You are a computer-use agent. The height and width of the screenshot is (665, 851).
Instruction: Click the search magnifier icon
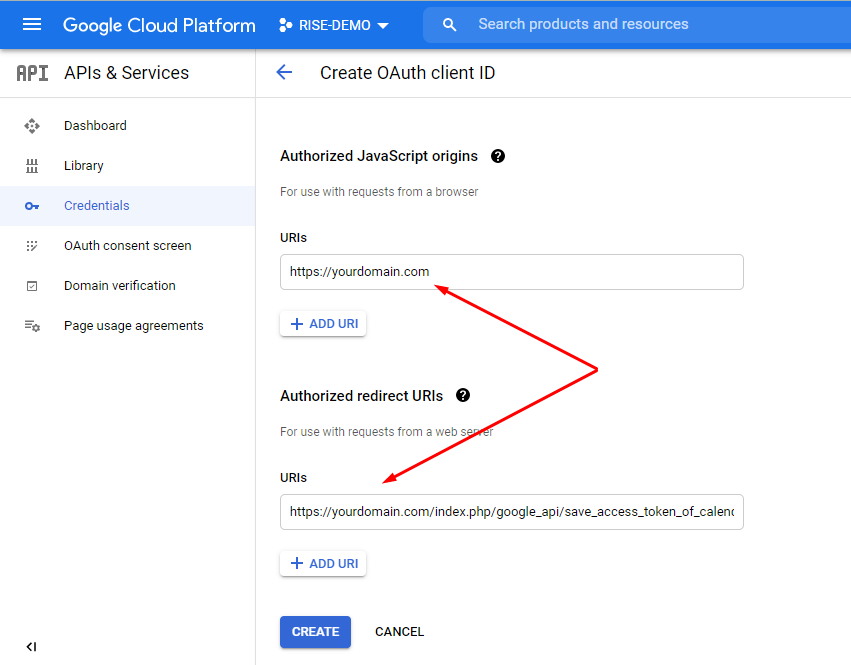point(449,24)
